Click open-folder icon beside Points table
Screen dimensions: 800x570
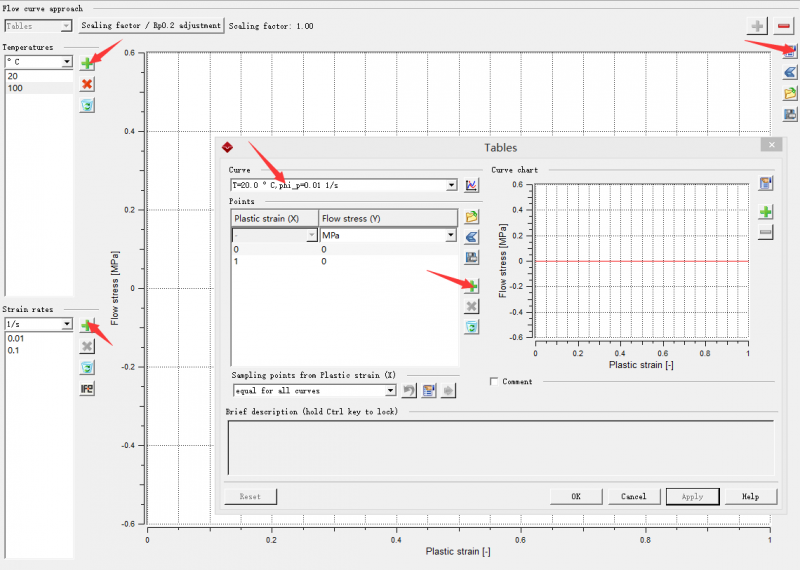pos(471,216)
